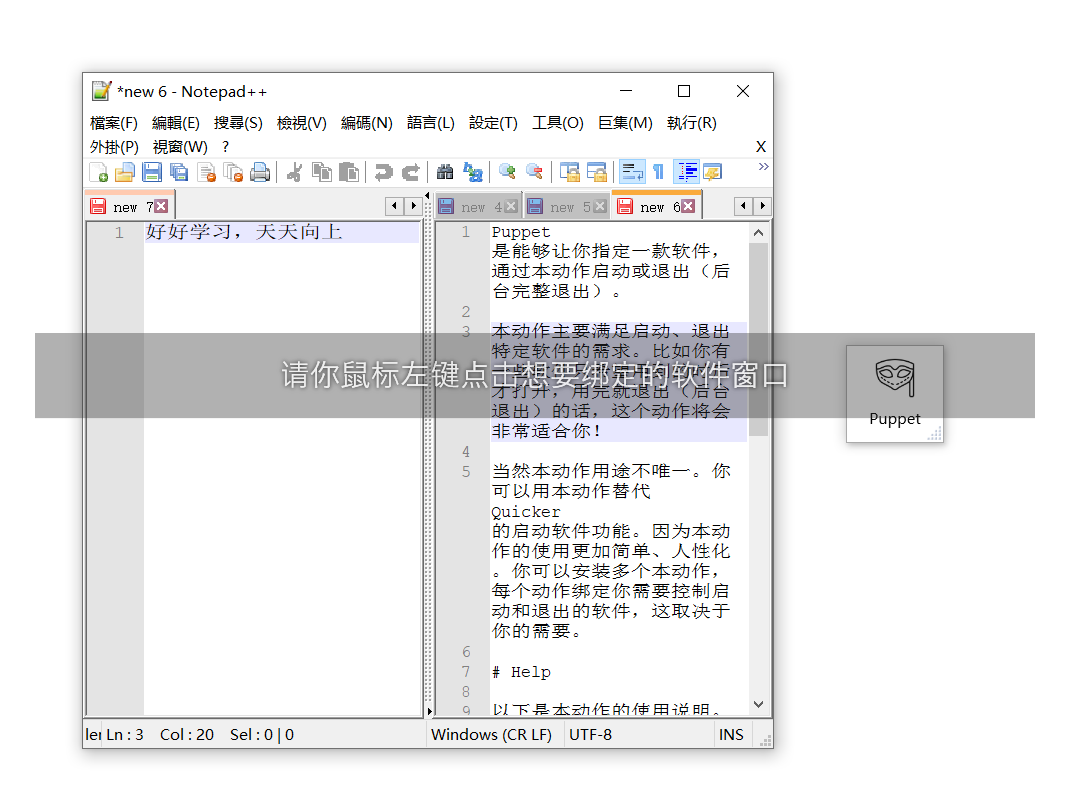The image size is (1088, 789).
Task: Open the 編碼(N) encoding menu
Action: (x=366, y=123)
